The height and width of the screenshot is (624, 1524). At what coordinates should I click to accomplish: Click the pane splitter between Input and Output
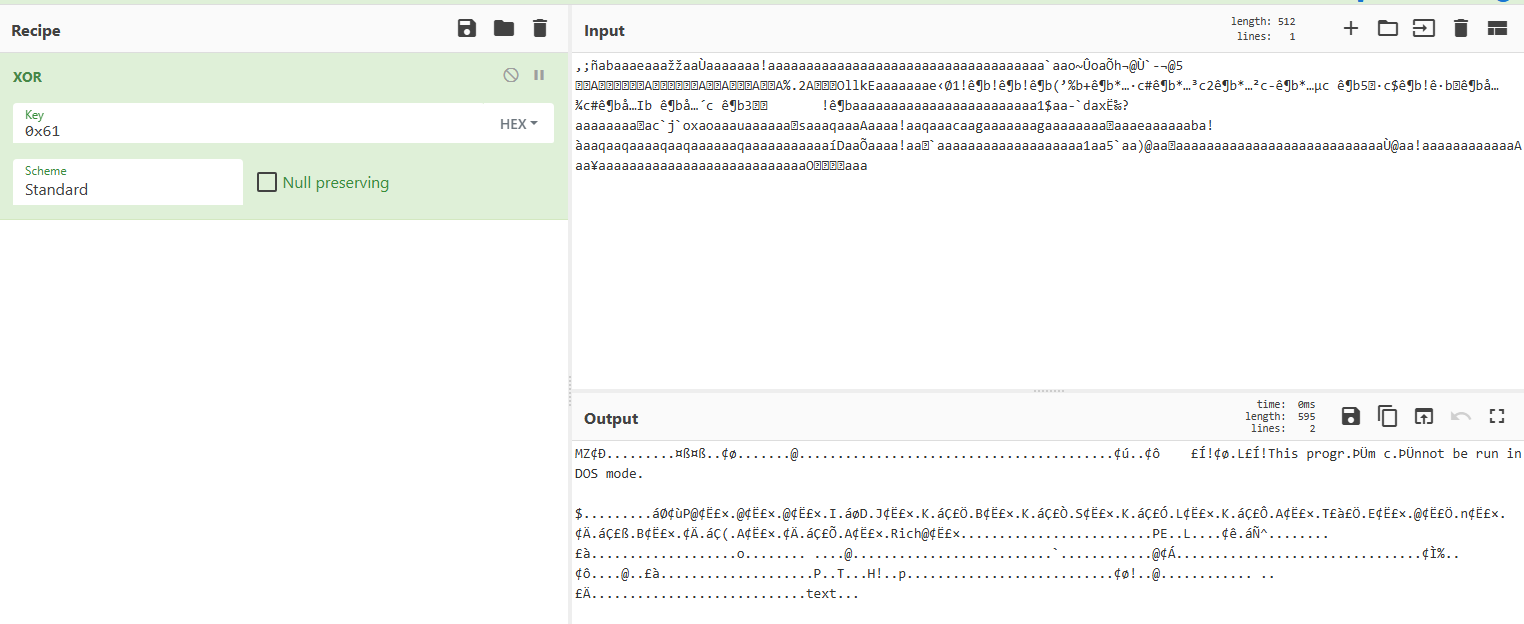(x=1047, y=390)
